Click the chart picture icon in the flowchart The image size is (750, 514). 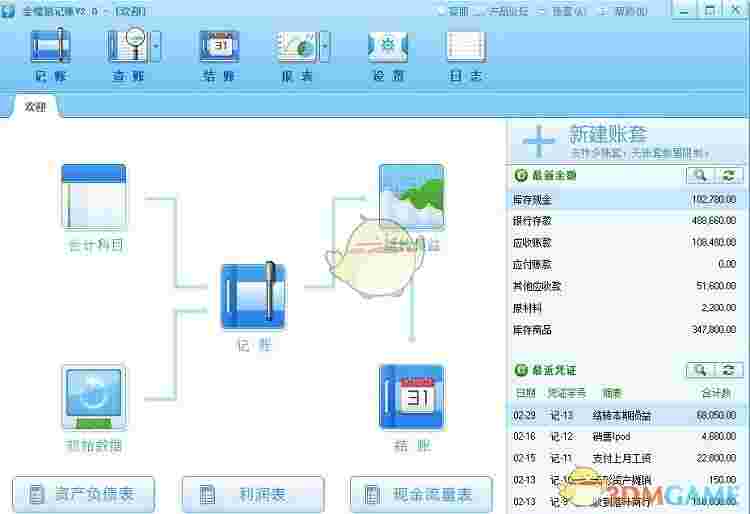[x=411, y=196]
